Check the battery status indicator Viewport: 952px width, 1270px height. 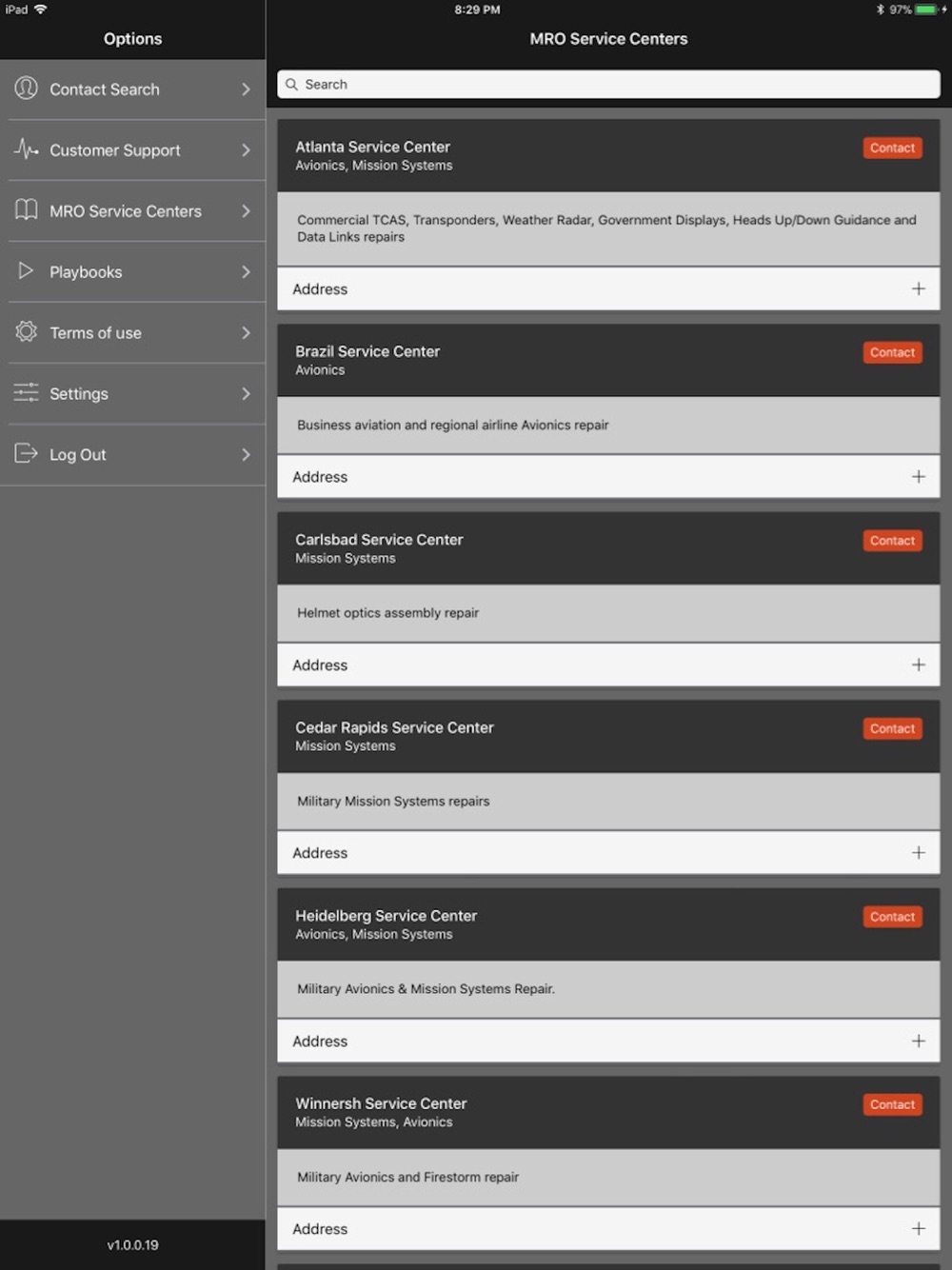coord(926,10)
